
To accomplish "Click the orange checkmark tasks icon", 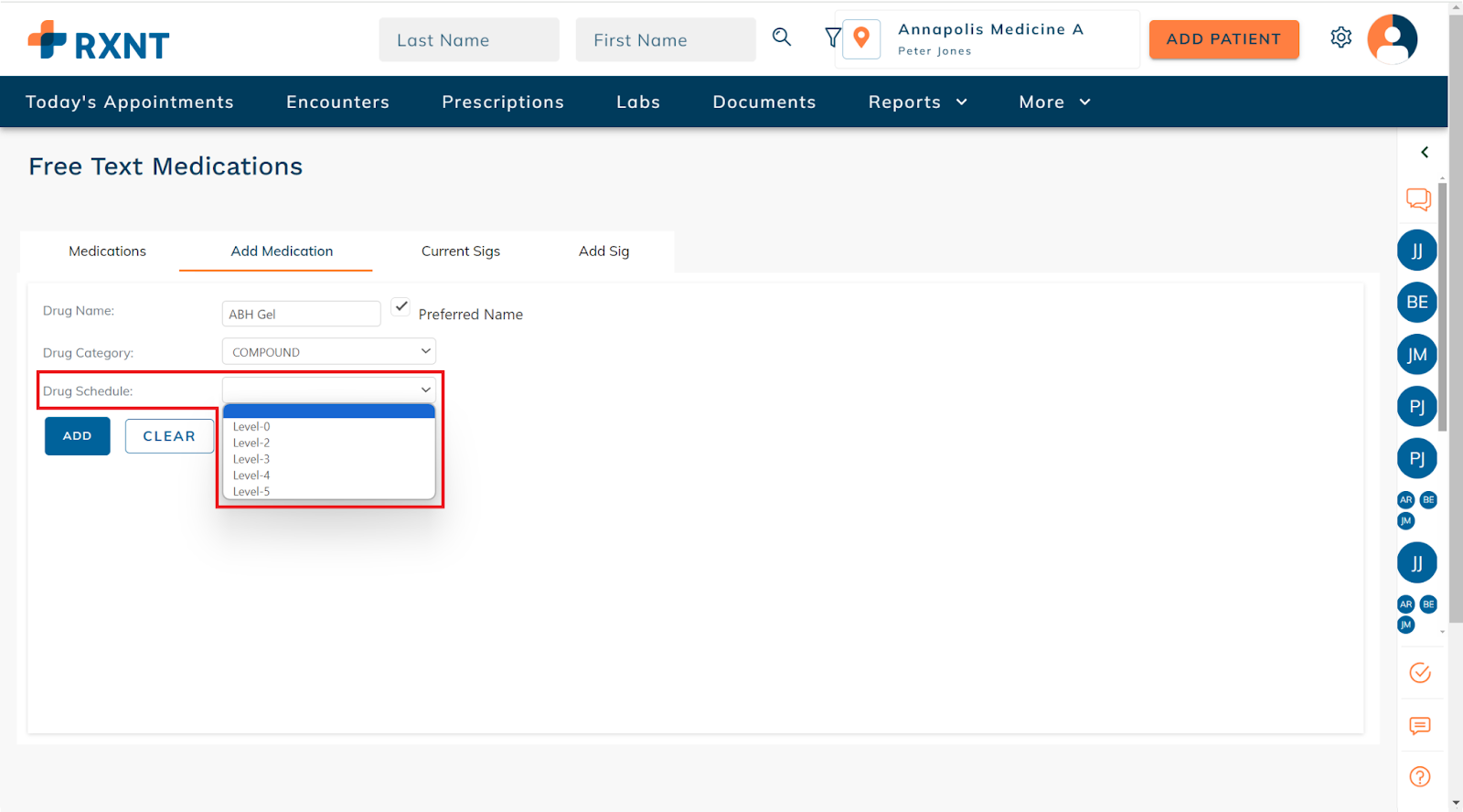I will (x=1419, y=673).
